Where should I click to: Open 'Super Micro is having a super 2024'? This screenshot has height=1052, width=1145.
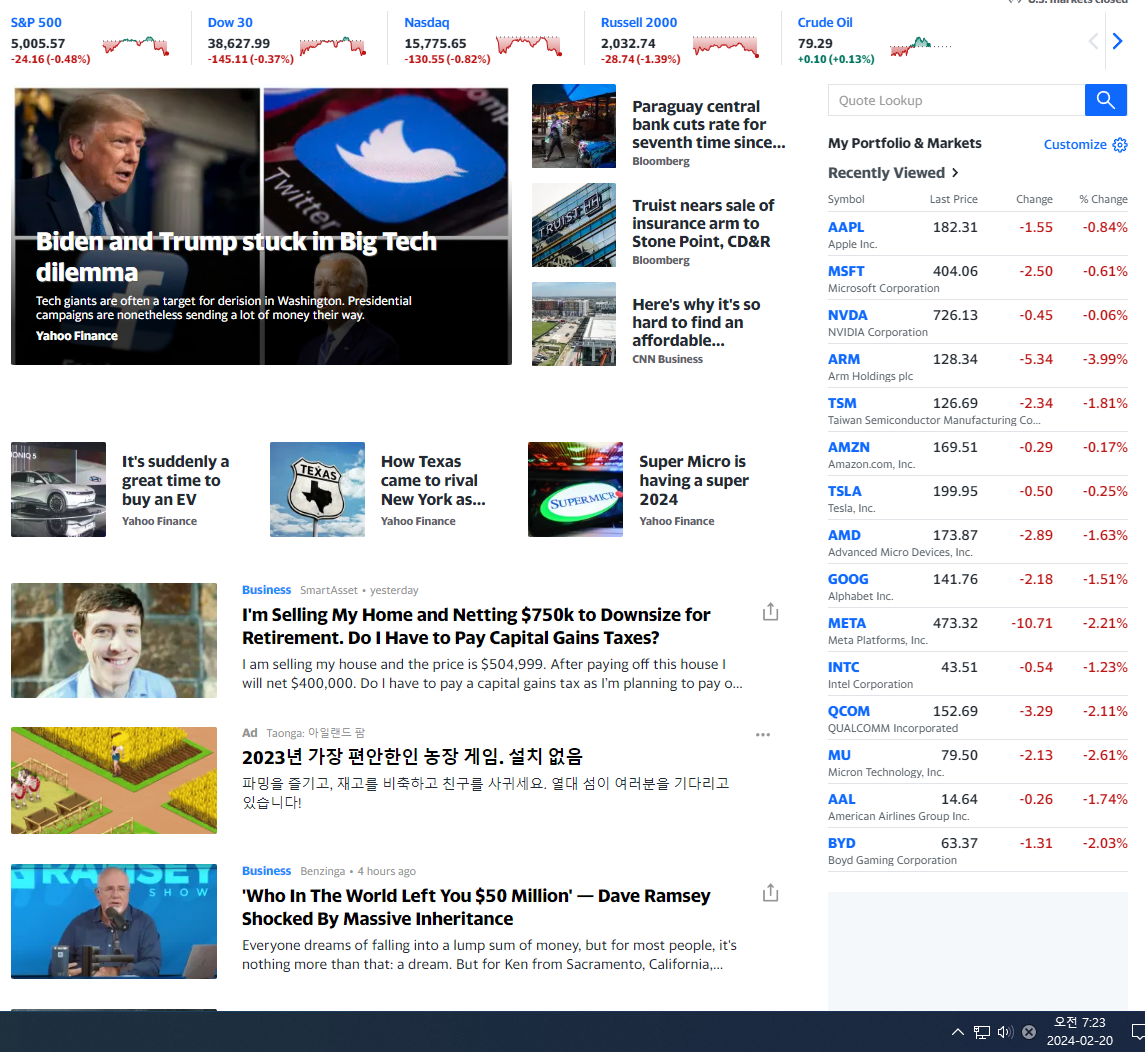pos(694,480)
